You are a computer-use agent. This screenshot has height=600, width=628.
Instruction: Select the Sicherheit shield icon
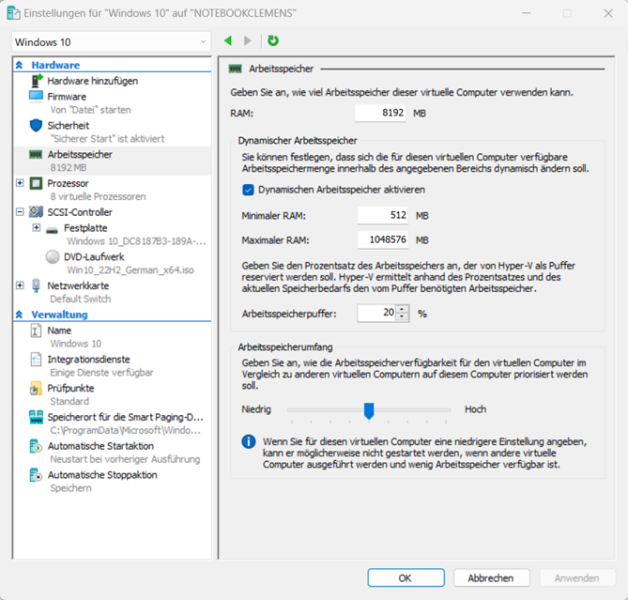(x=36, y=125)
